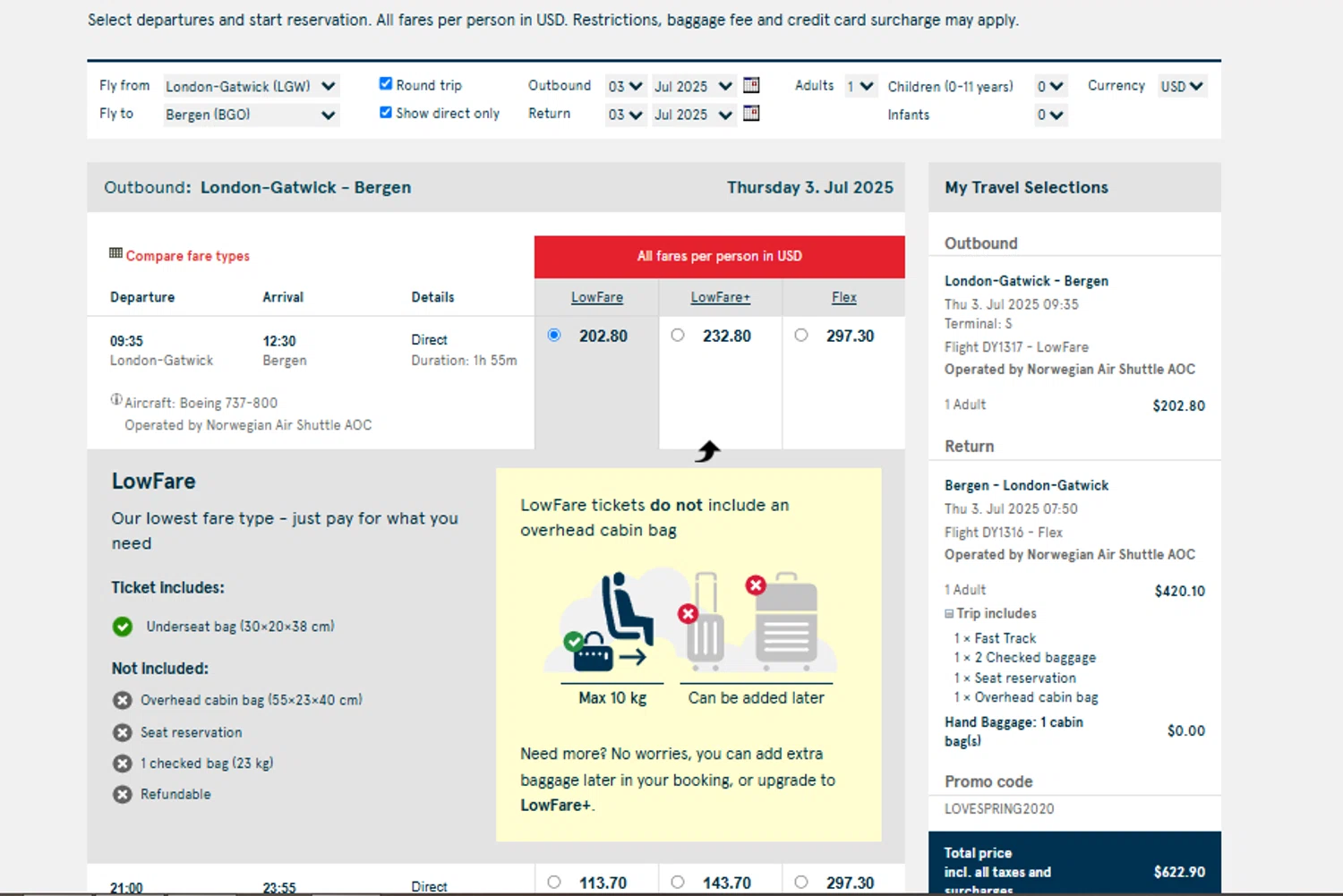
Task: Change the Children (0-11 years) count dropdown
Action: coord(1050,86)
